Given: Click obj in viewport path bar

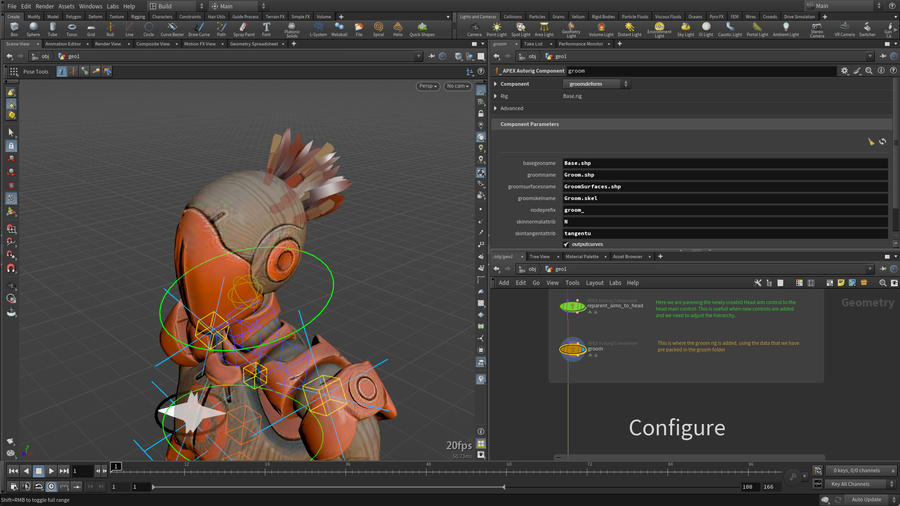Looking at the screenshot, I should (45, 56).
